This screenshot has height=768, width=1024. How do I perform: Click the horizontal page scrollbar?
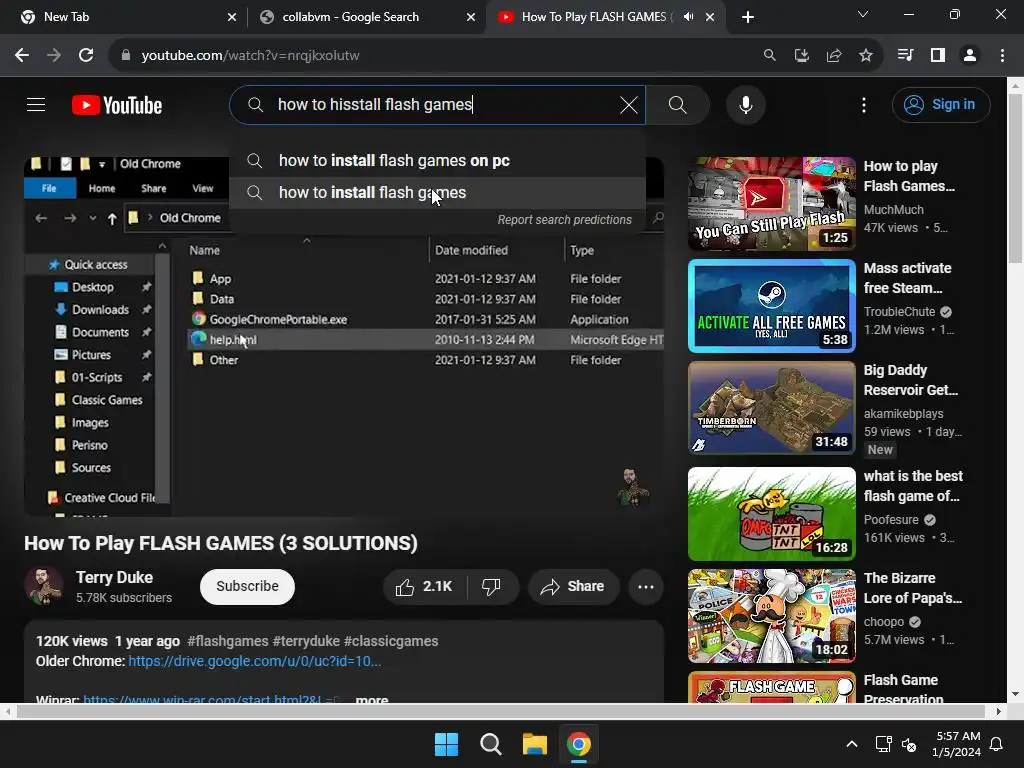pos(500,711)
